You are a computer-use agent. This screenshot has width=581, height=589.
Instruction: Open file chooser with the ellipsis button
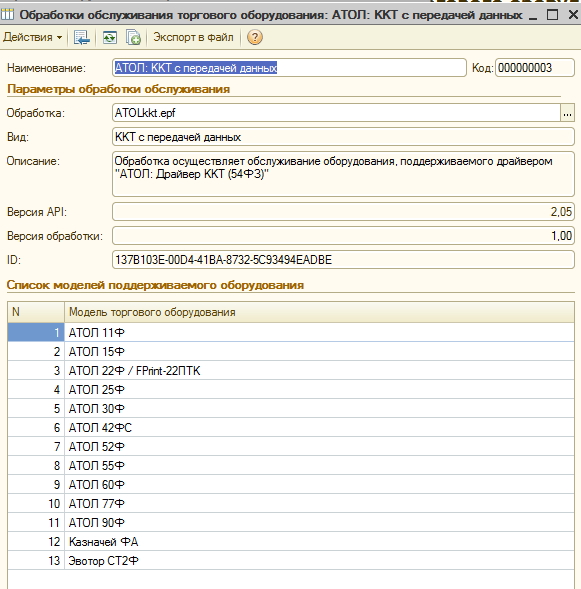click(567, 113)
